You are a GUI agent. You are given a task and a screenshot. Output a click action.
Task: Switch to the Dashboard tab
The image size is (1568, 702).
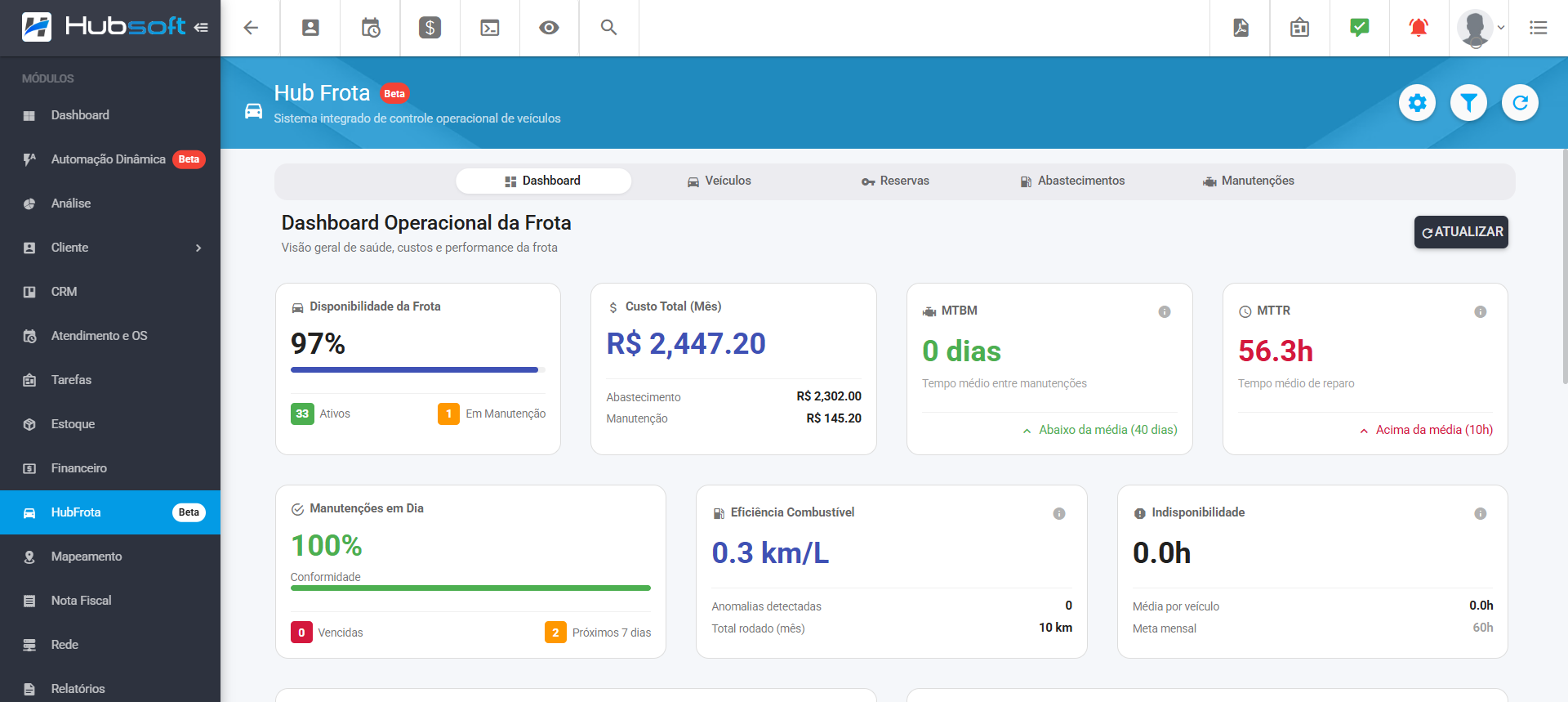pos(543,181)
